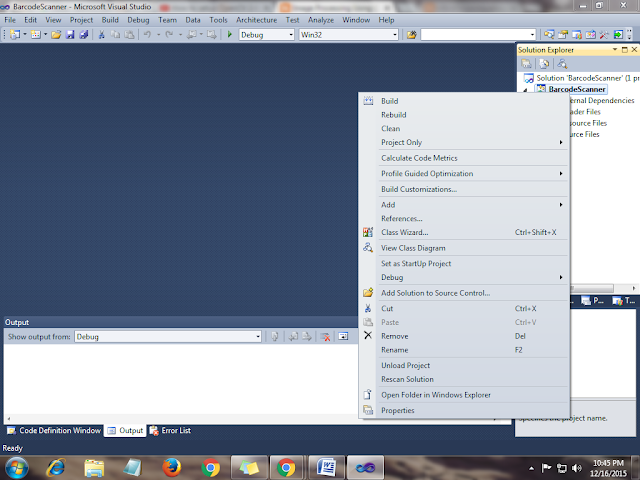The width and height of the screenshot is (640, 480).
Task: Open the Show output from dropdown
Action: pos(168,337)
